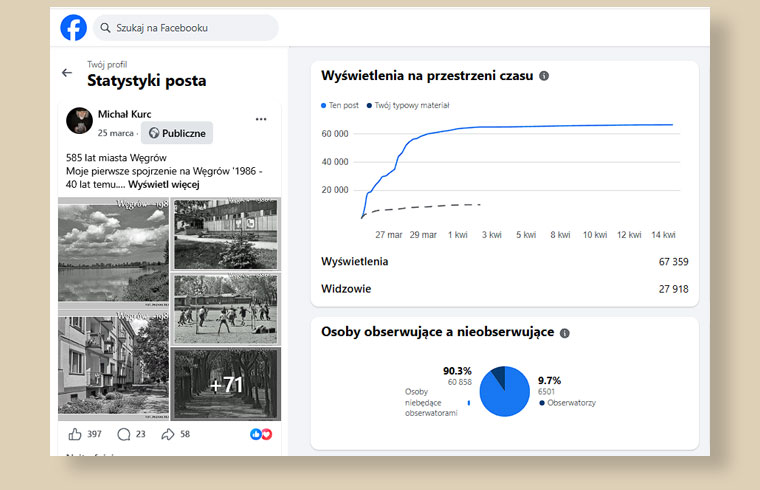The height and width of the screenshot is (490, 760).
Task: Open the like and heart reactions list
Action: [261, 434]
